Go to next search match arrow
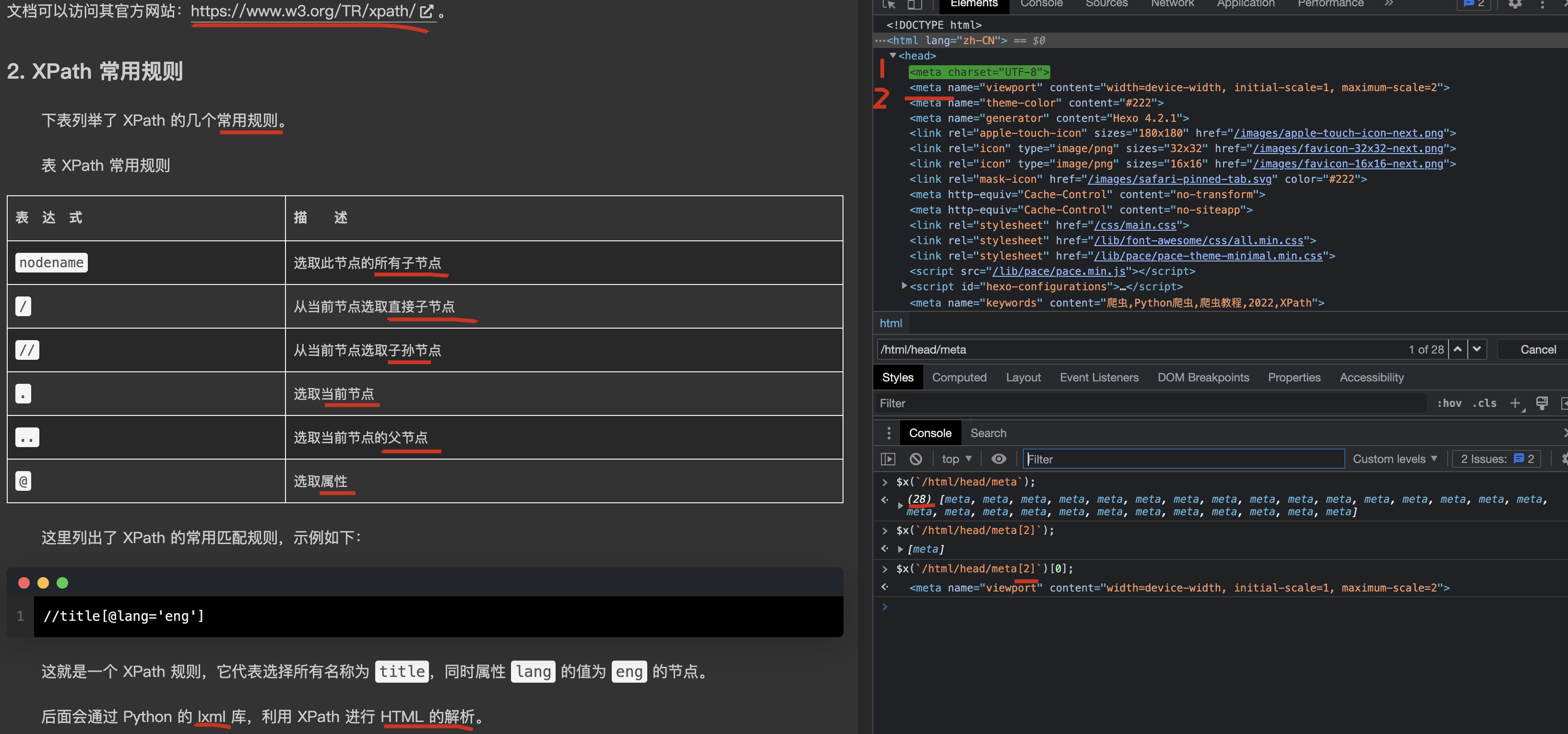 tap(1477, 349)
